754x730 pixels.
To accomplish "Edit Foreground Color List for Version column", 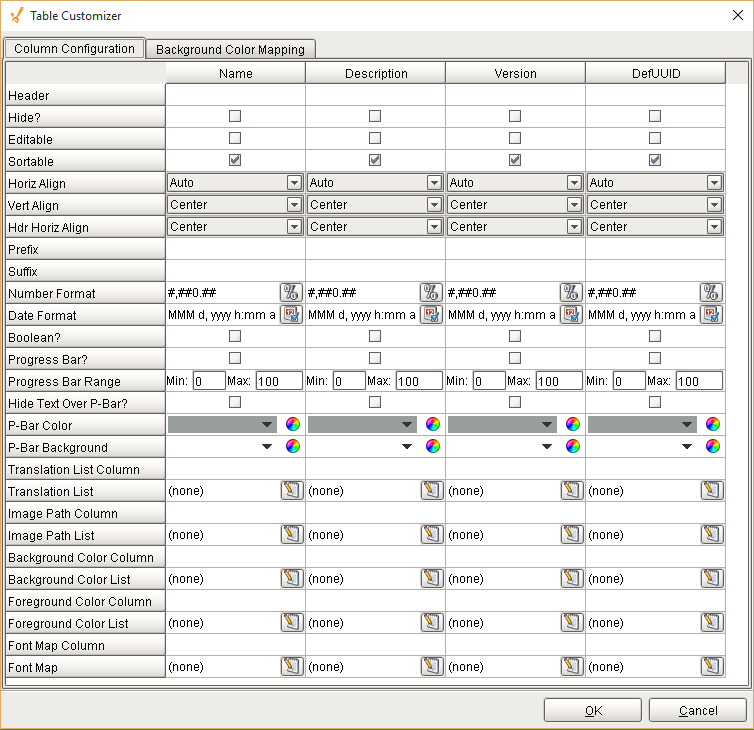I will (x=571, y=623).
